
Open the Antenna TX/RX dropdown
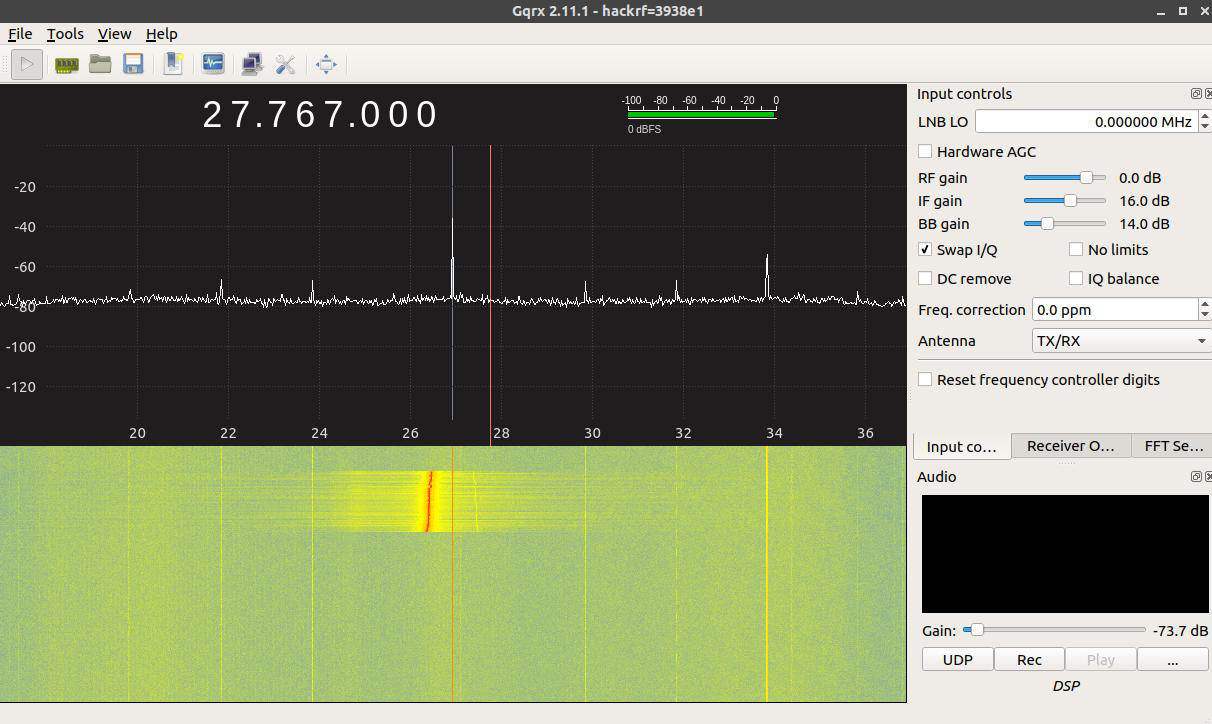tap(1121, 341)
